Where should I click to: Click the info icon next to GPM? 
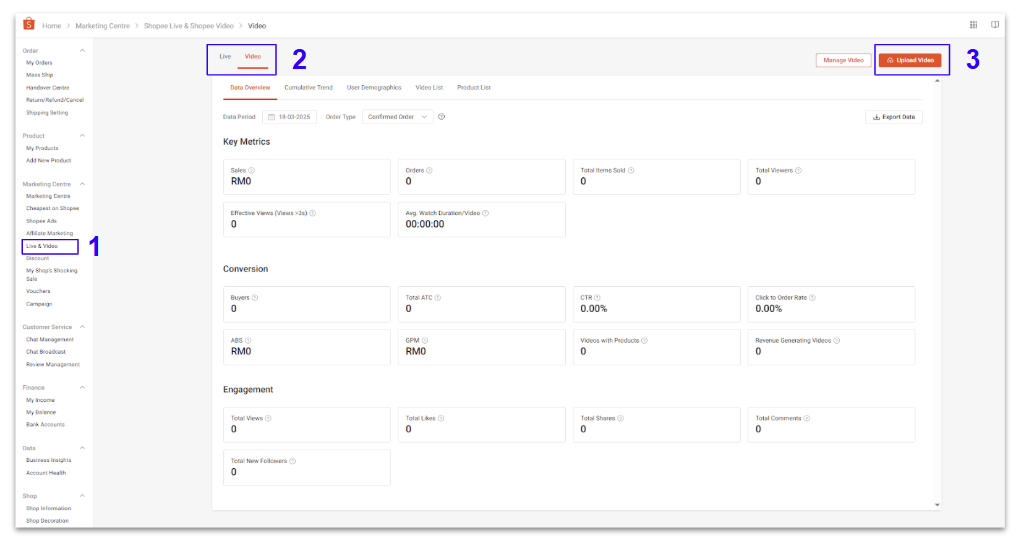(x=425, y=340)
